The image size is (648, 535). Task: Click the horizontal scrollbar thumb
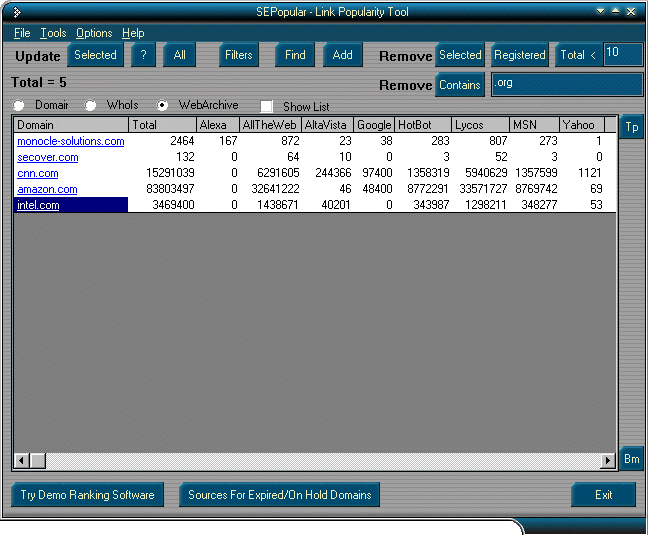pos(38,460)
